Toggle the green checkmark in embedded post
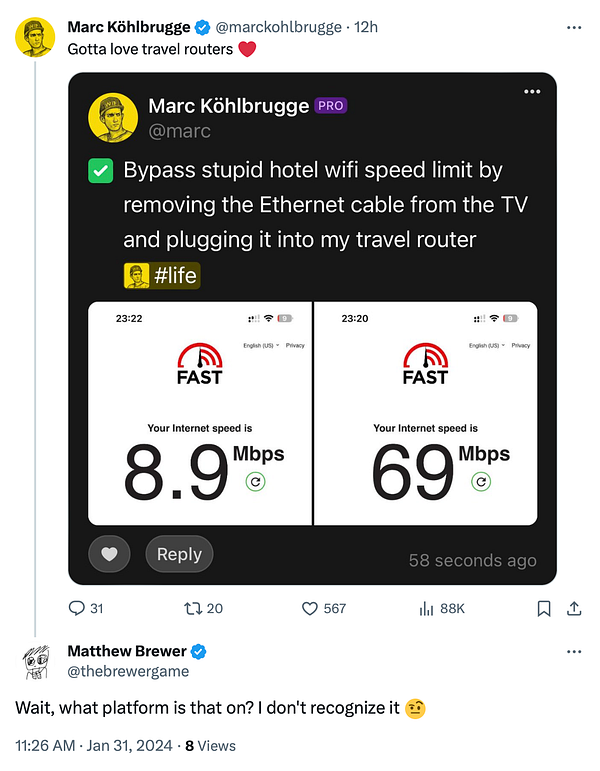This screenshot has height=771, width=600. pos(101,171)
